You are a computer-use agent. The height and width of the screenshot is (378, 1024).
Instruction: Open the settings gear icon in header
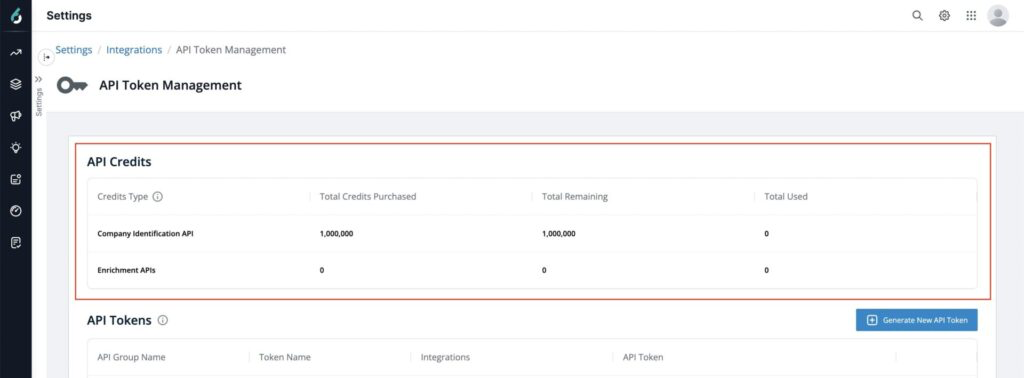pos(944,16)
